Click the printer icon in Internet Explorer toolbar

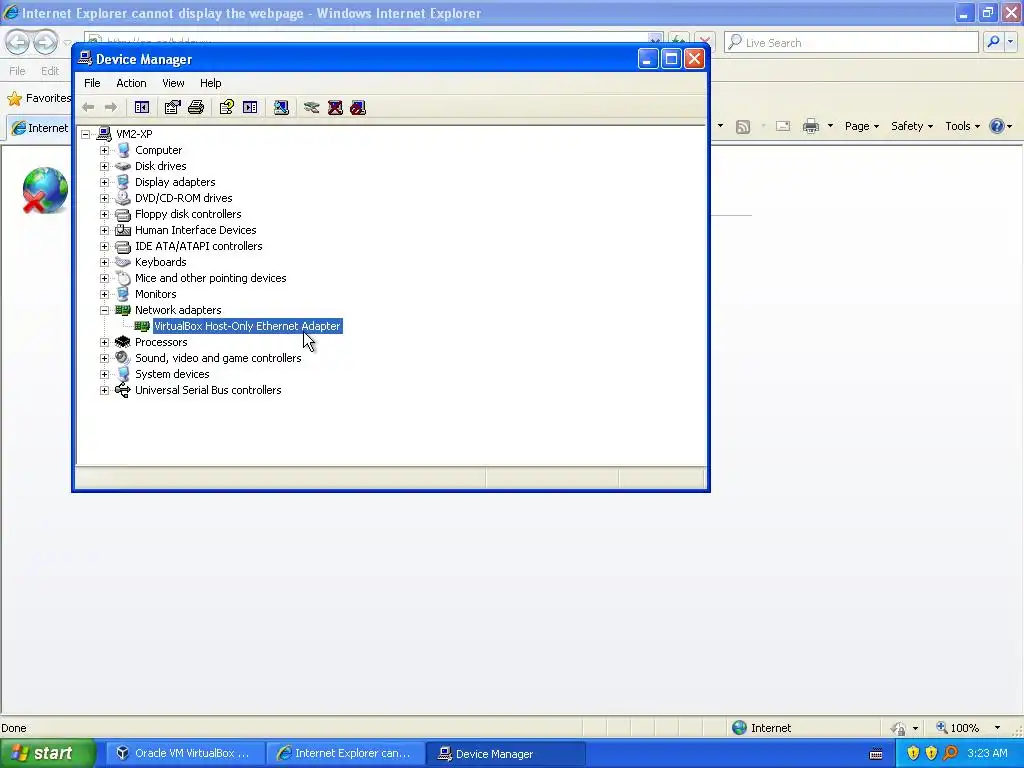point(810,126)
